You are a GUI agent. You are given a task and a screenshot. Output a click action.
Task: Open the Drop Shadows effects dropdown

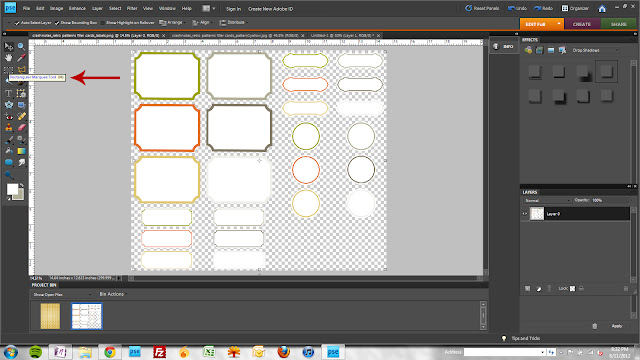[x=596, y=50]
